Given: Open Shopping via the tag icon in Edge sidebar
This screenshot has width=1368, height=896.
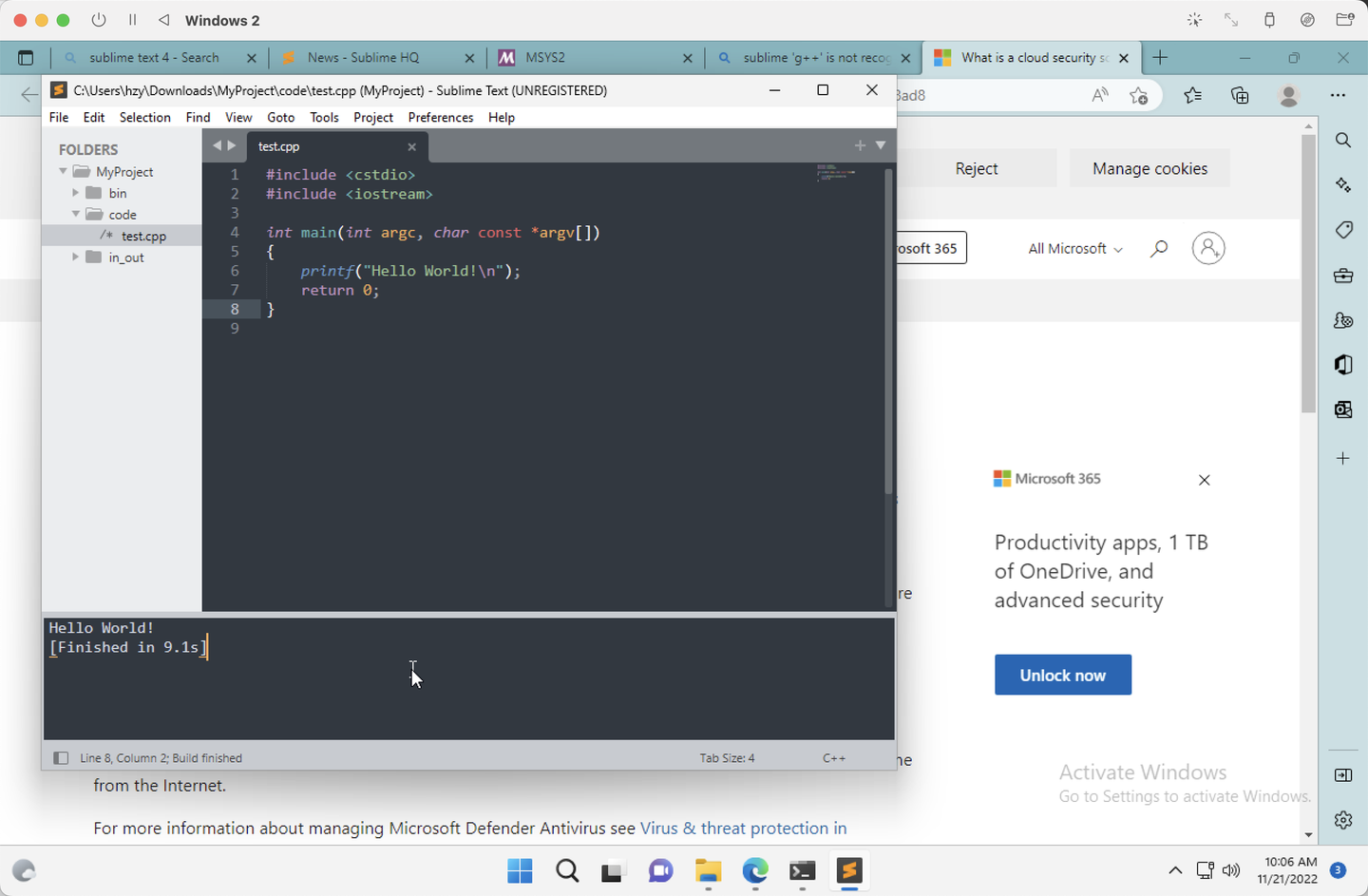Looking at the screenshot, I should click(x=1343, y=230).
